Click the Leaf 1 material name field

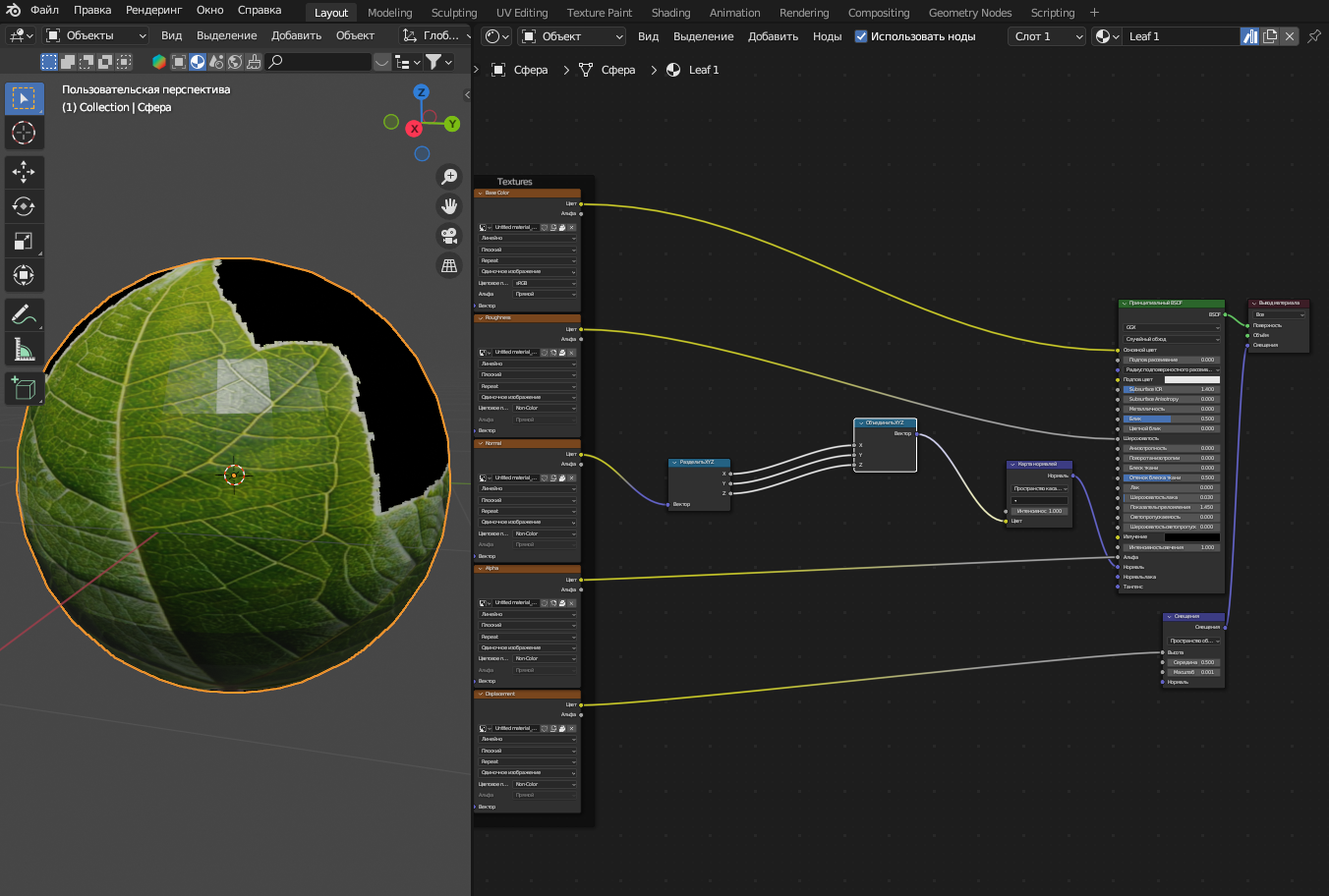click(x=1180, y=36)
